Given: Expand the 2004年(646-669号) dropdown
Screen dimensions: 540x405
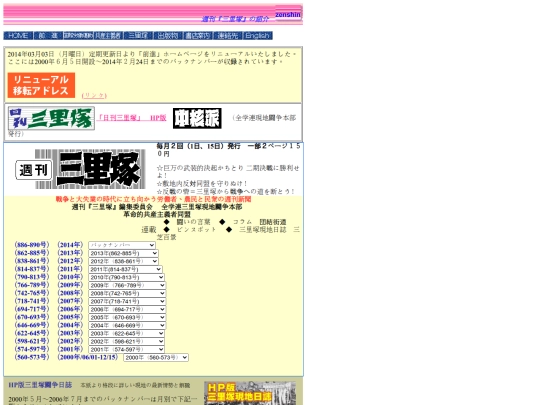Looking at the screenshot, I should (127, 325).
